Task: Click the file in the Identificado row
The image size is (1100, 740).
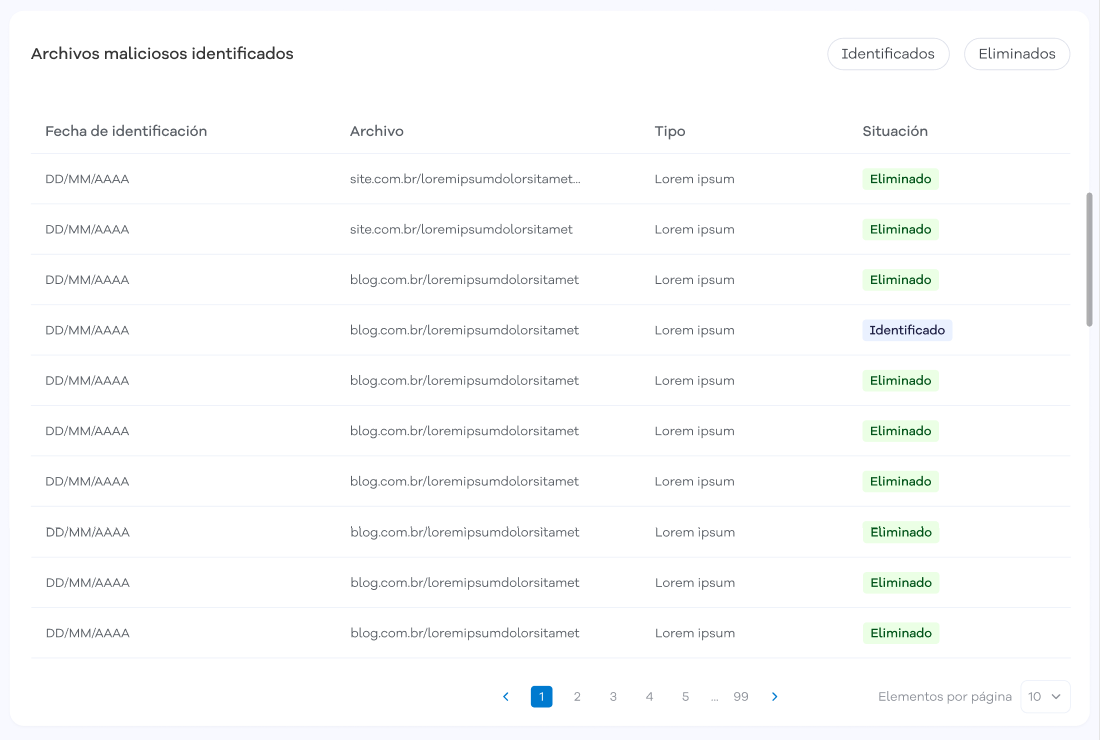Action: click(464, 330)
